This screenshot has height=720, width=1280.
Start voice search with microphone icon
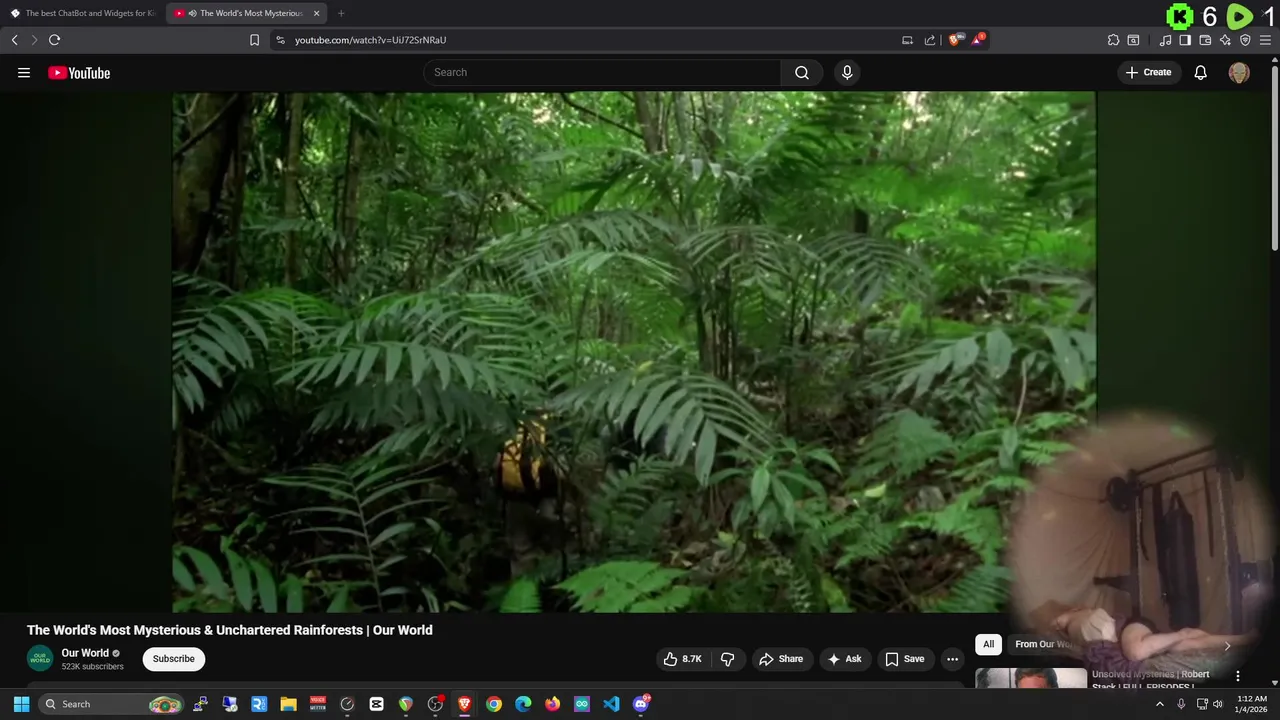(847, 72)
